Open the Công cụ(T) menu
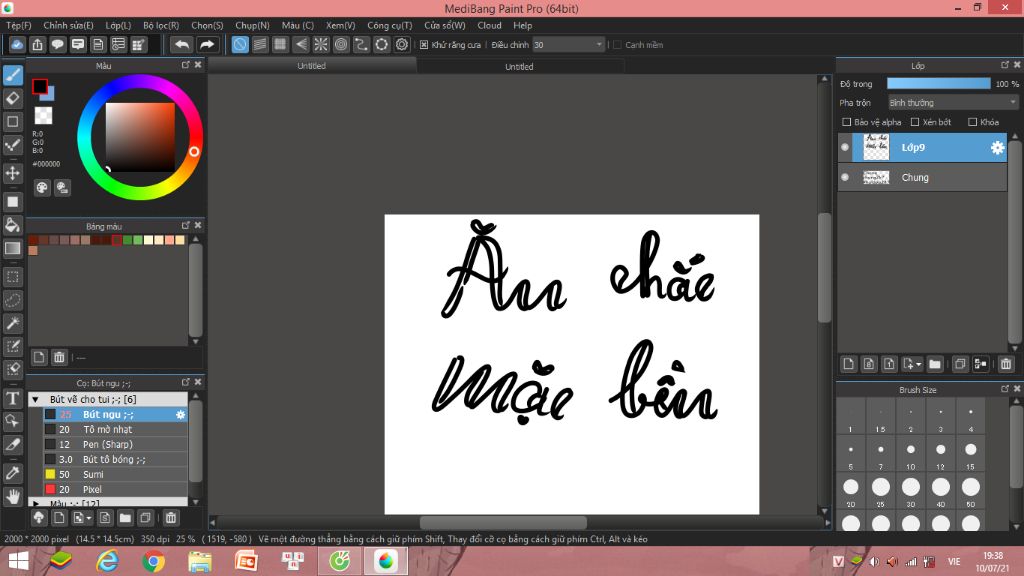 (390, 25)
